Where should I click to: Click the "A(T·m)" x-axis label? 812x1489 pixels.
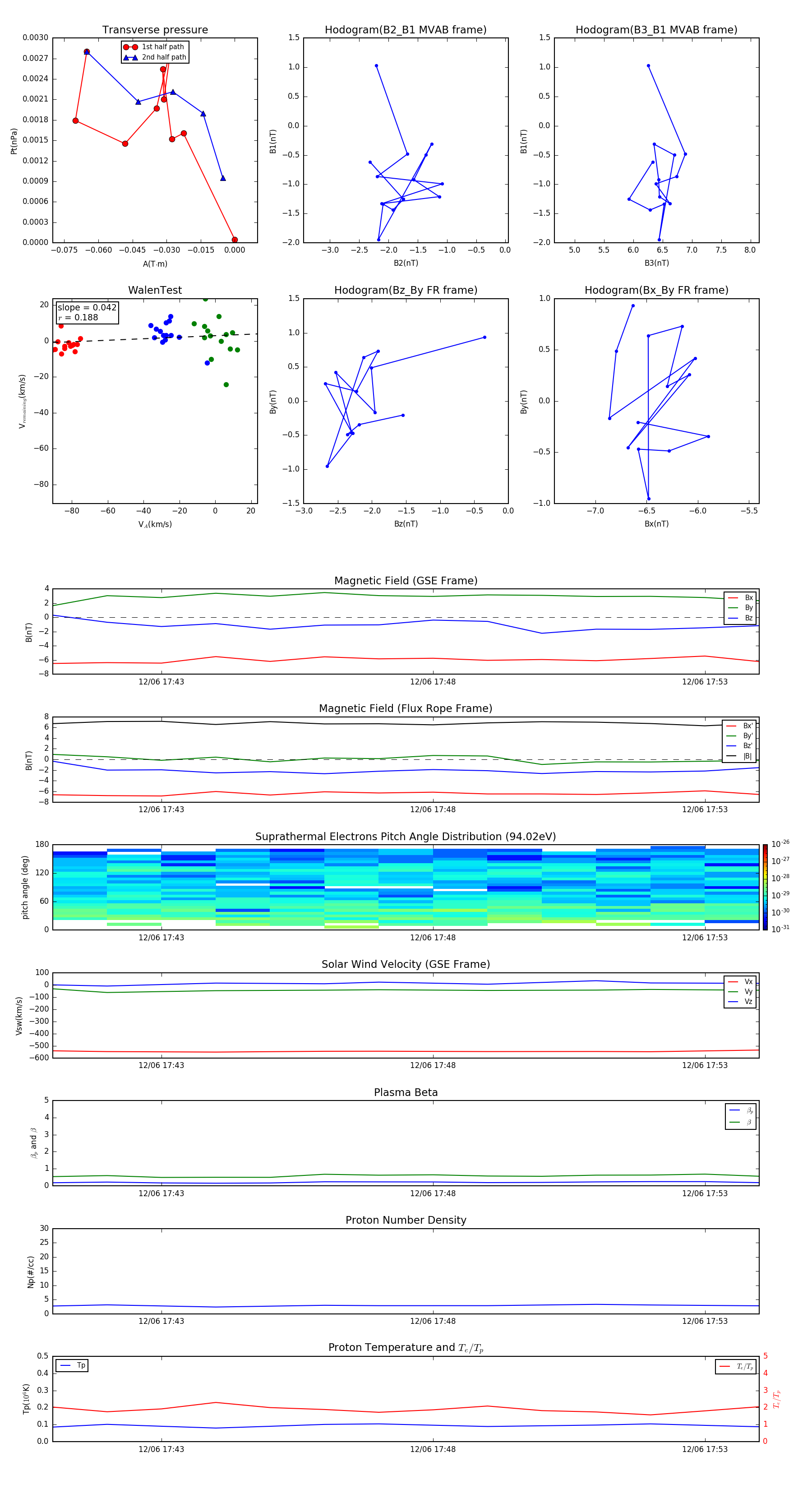[155, 264]
